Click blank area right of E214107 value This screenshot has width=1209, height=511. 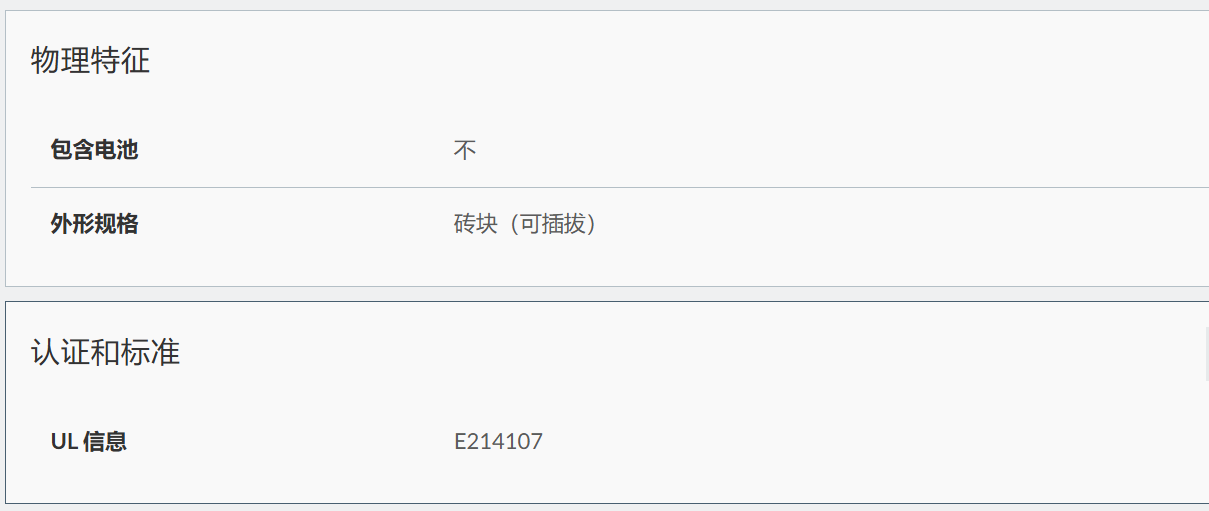(870, 441)
